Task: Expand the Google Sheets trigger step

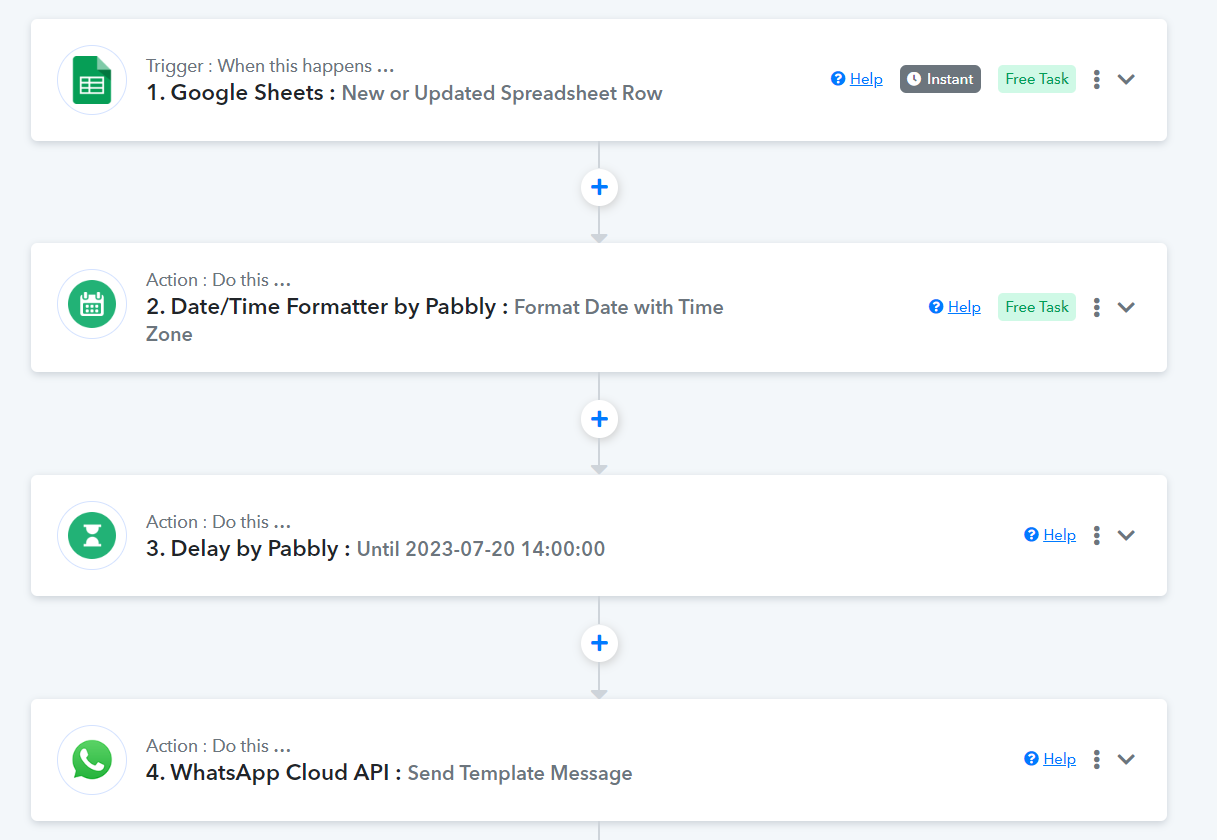Action: [x=1126, y=79]
